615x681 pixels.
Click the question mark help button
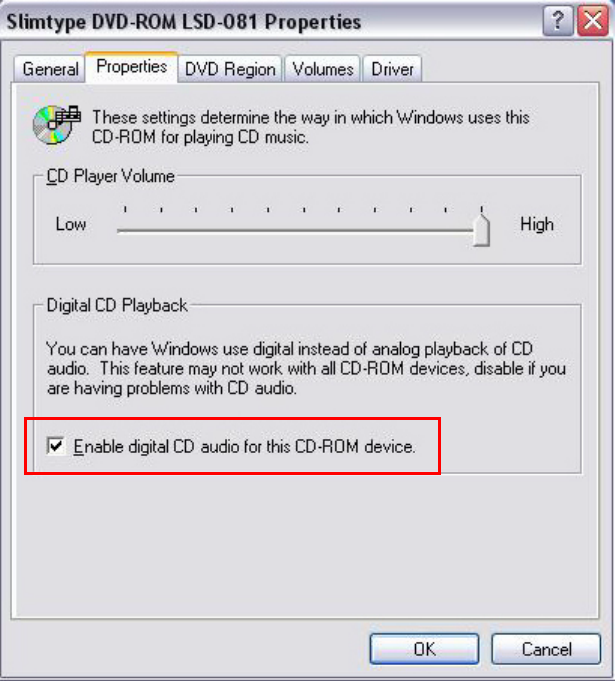[x=558, y=21]
